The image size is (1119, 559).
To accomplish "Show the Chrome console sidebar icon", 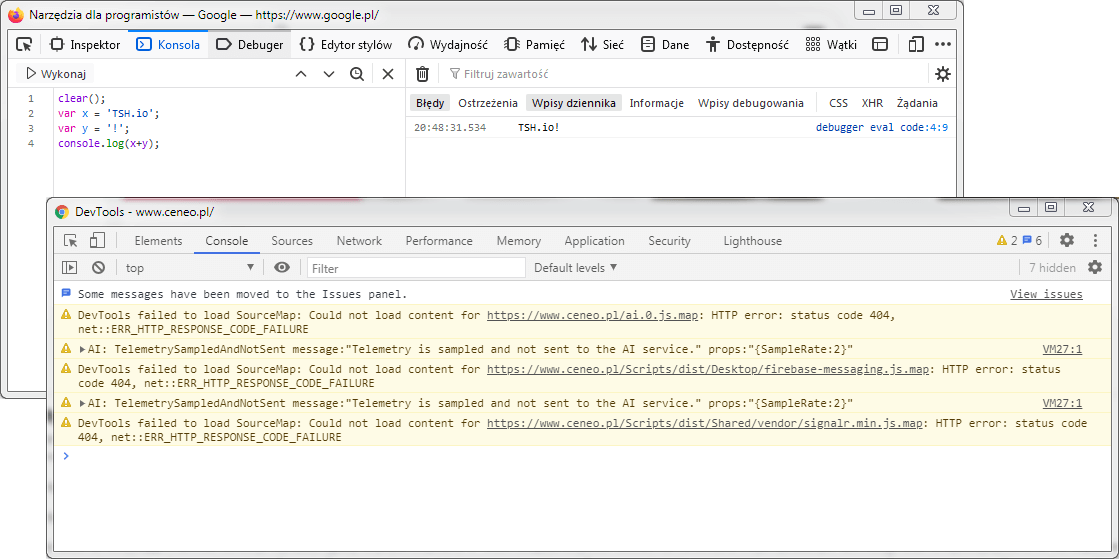I will pos(69,268).
